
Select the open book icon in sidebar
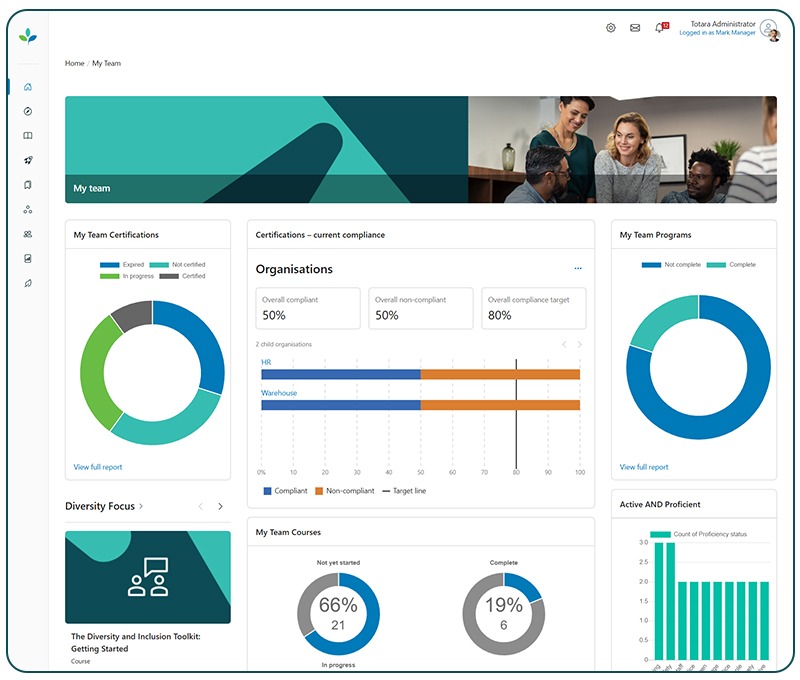click(28, 136)
